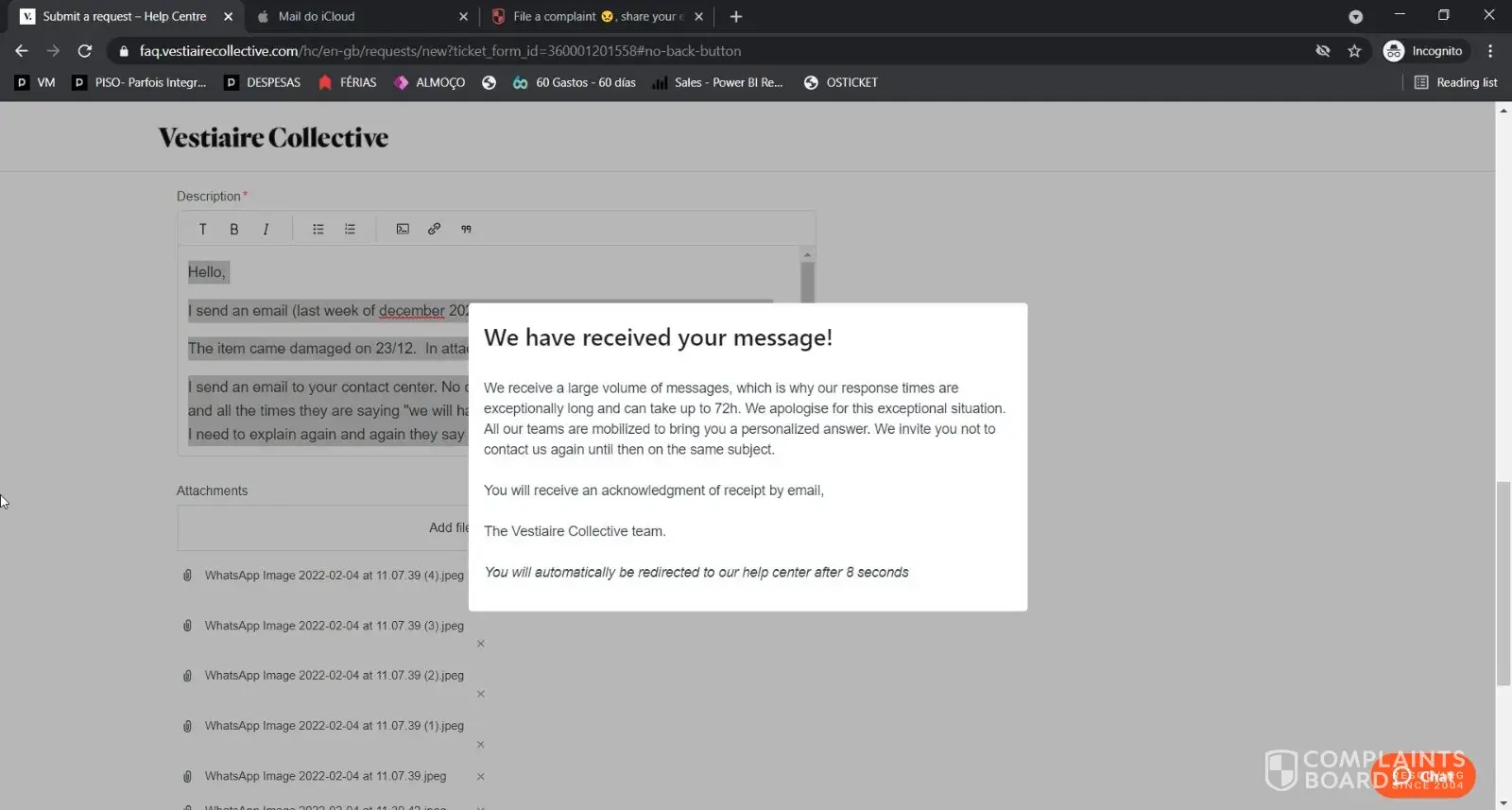Toggle italic formatting in description editor
Viewport: 1512px width, 810px height.
266,229
